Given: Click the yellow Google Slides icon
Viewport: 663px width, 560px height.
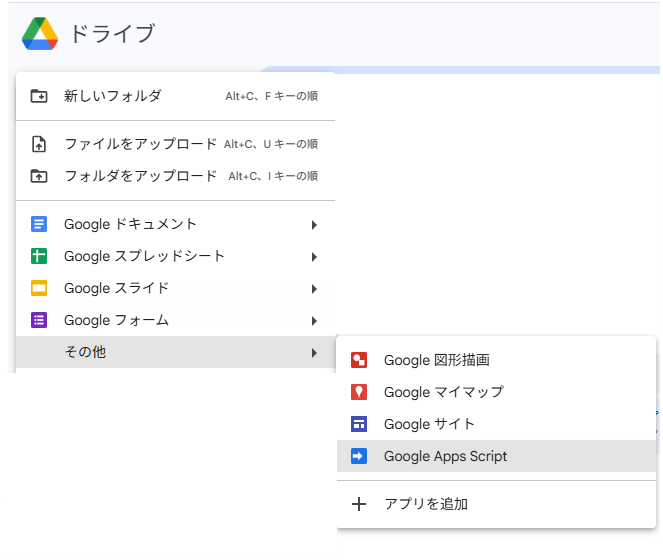Looking at the screenshot, I should pos(39,288).
